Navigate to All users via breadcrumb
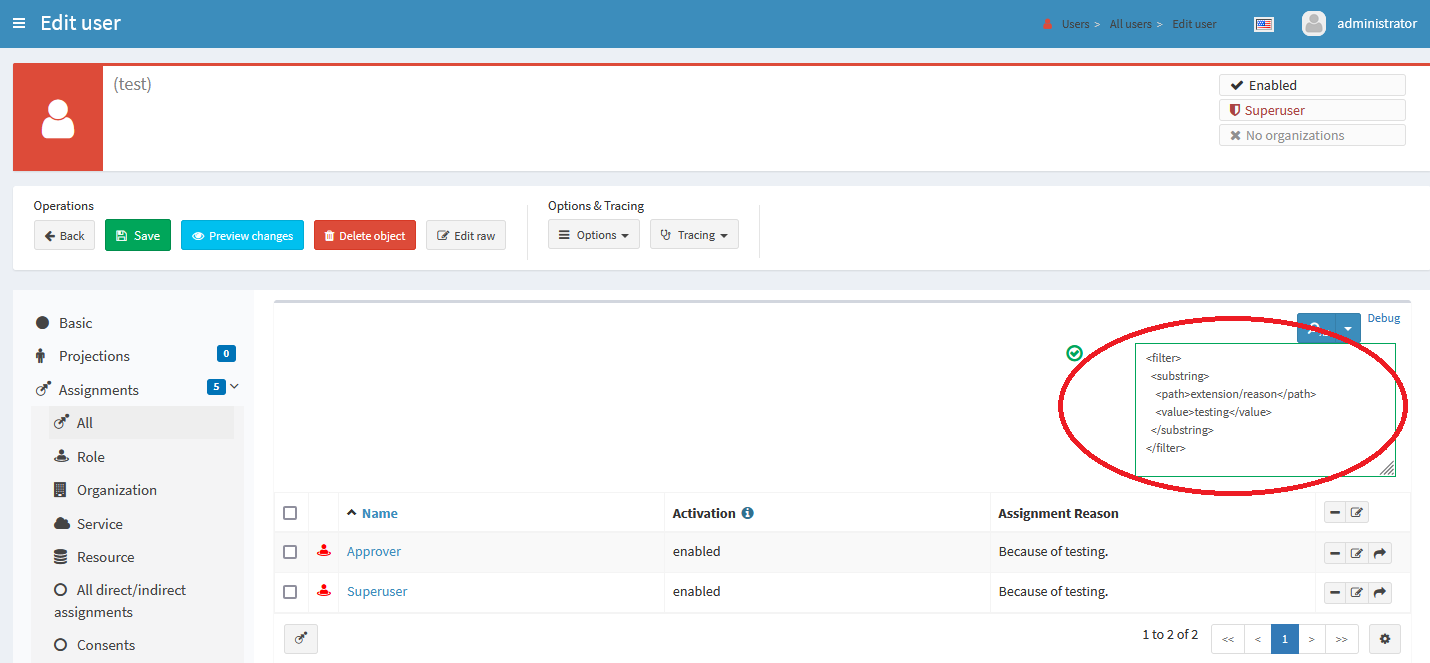1430x663 pixels. coord(1131,24)
